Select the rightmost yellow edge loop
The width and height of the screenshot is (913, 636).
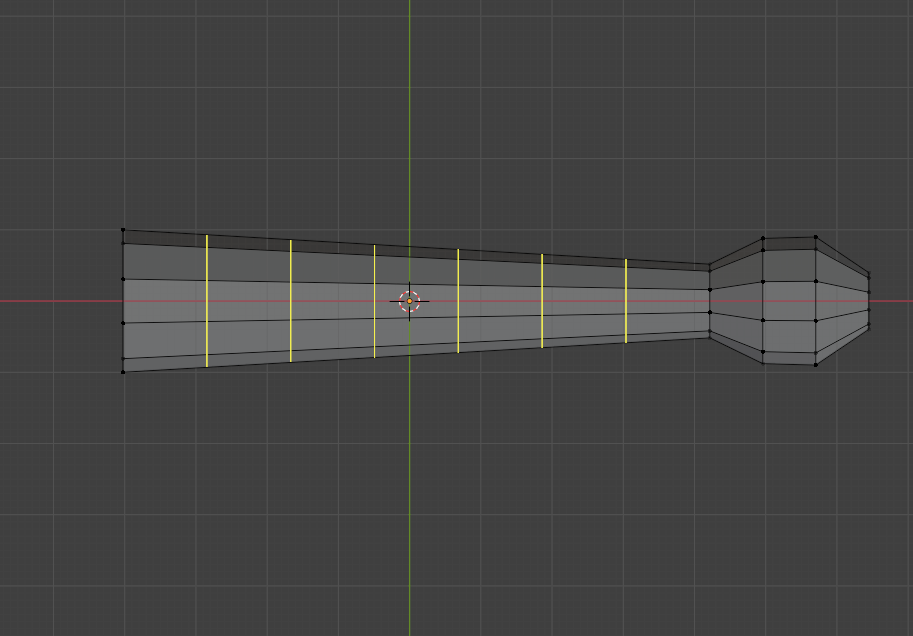coord(626,301)
